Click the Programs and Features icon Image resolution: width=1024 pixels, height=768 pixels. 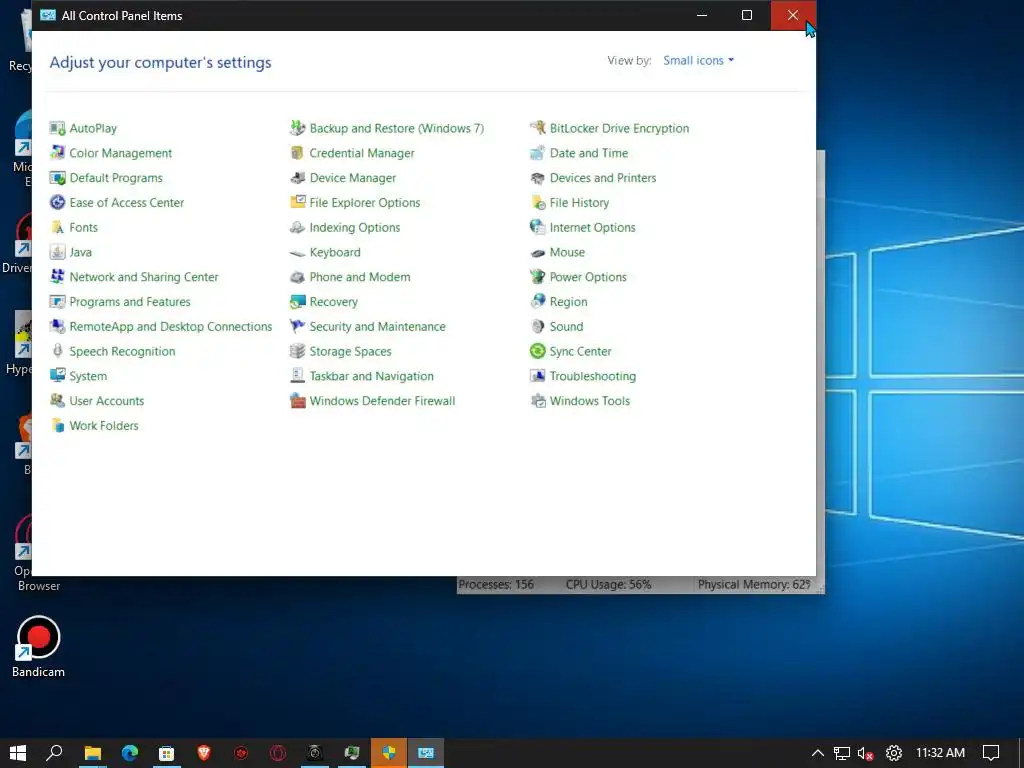tap(57, 302)
